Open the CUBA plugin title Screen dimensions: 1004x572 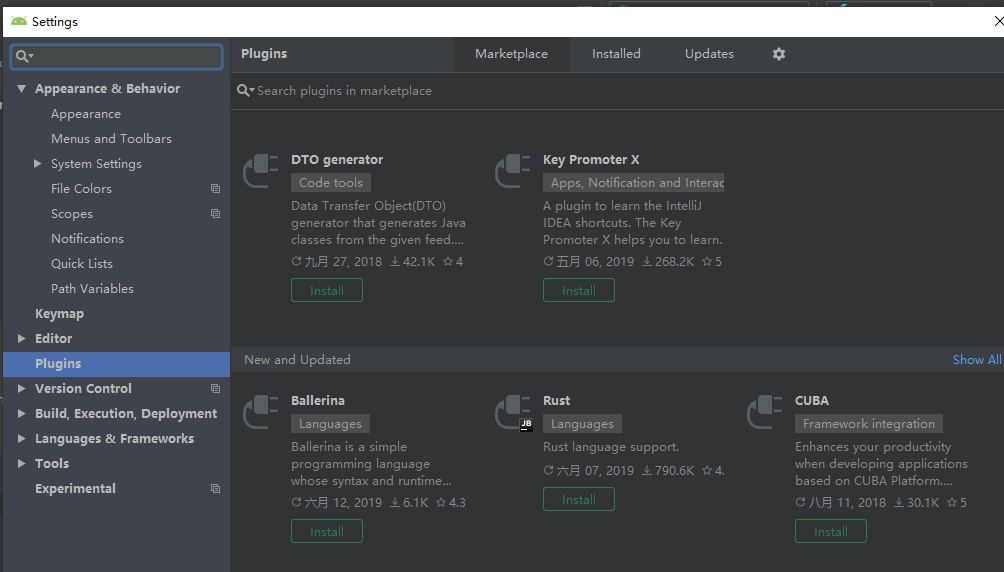click(812, 400)
